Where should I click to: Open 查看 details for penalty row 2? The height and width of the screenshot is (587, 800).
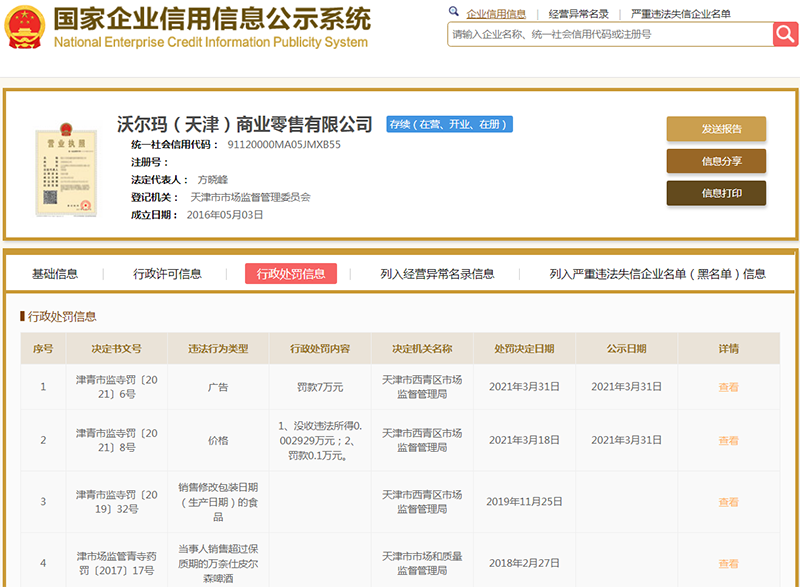tap(729, 441)
